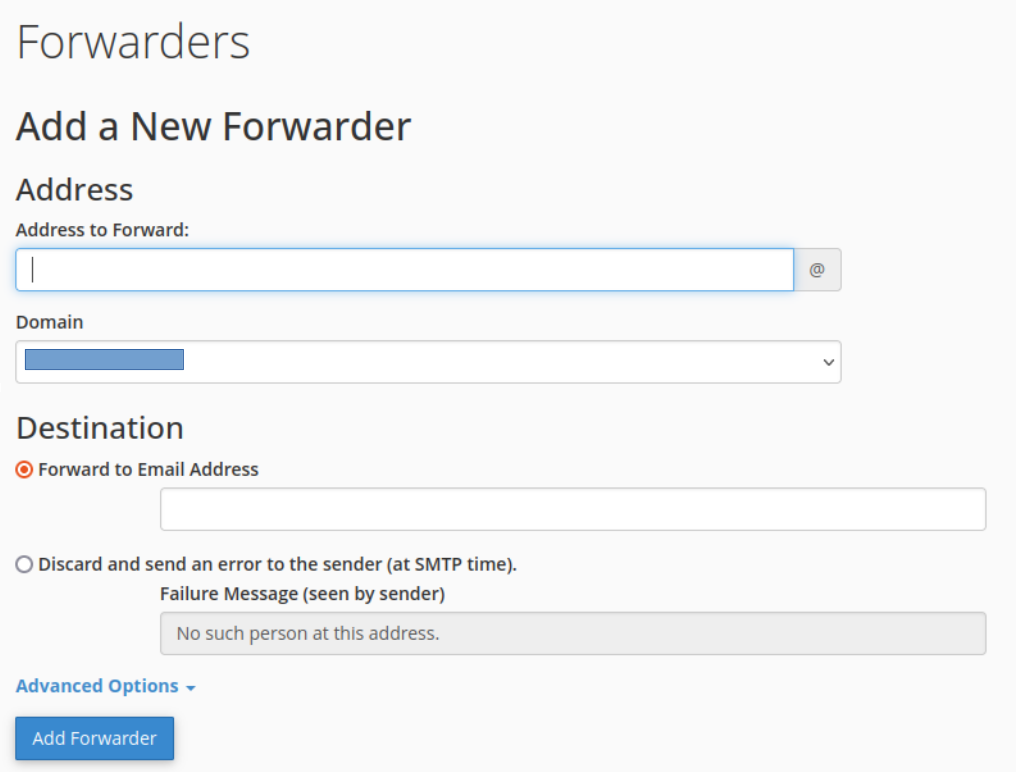The width and height of the screenshot is (1016, 772).
Task: Click the Domain field label
Action: coord(49,322)
